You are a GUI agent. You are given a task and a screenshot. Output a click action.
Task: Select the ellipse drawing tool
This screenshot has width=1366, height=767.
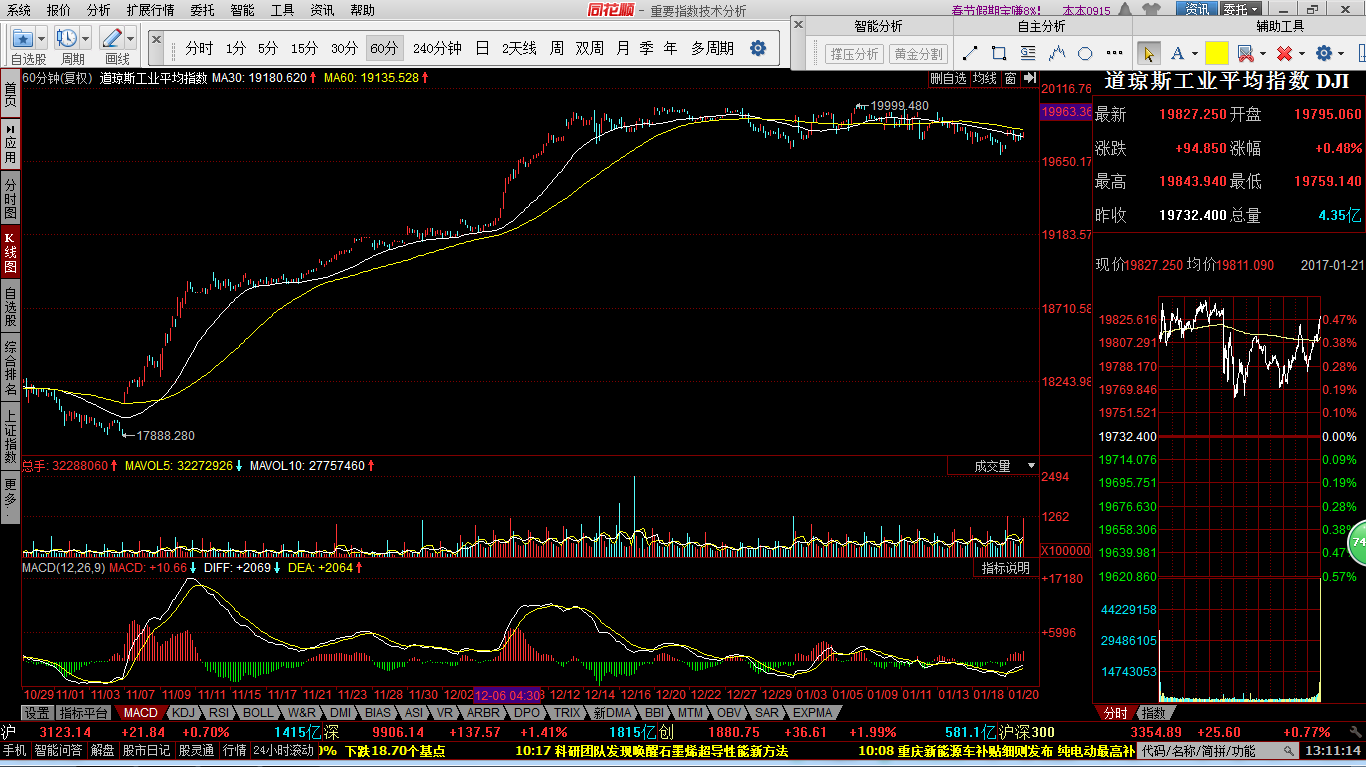[x=1085, y=53]
